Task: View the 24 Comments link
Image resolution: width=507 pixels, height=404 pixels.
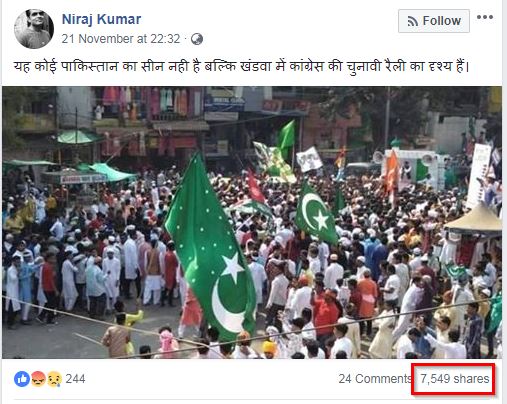Action: click(375, 379)
